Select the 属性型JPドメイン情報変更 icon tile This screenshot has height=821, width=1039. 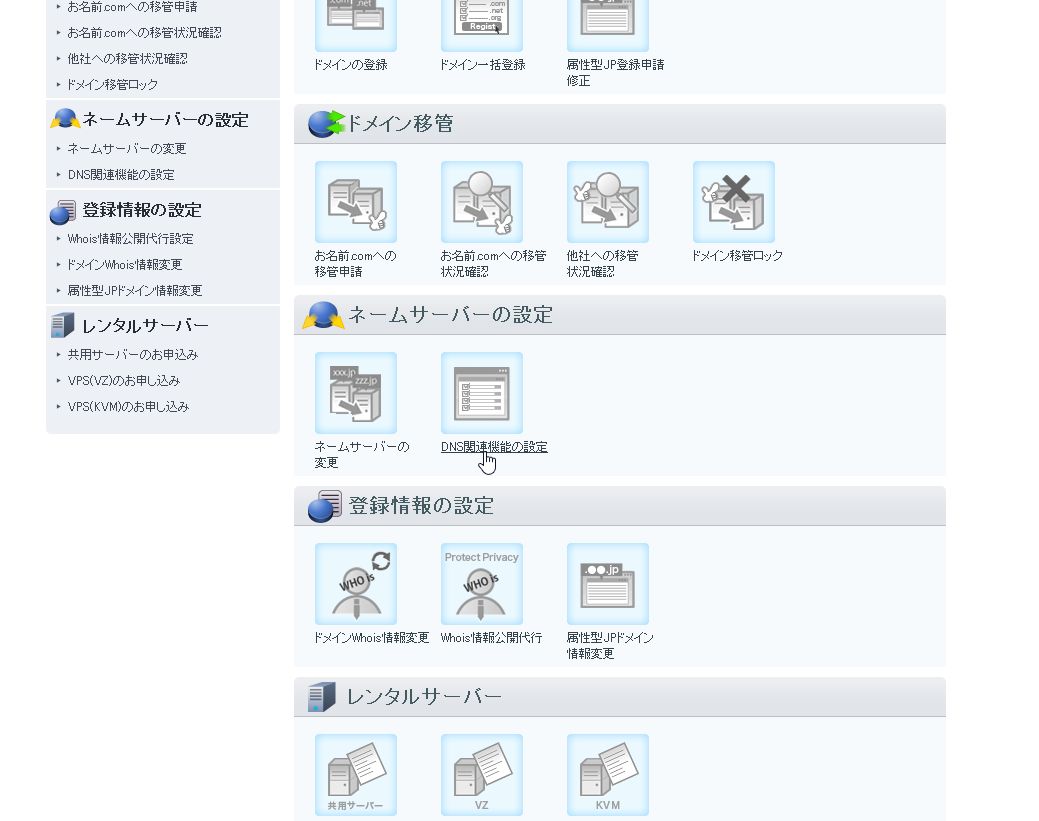coord(608,584)
